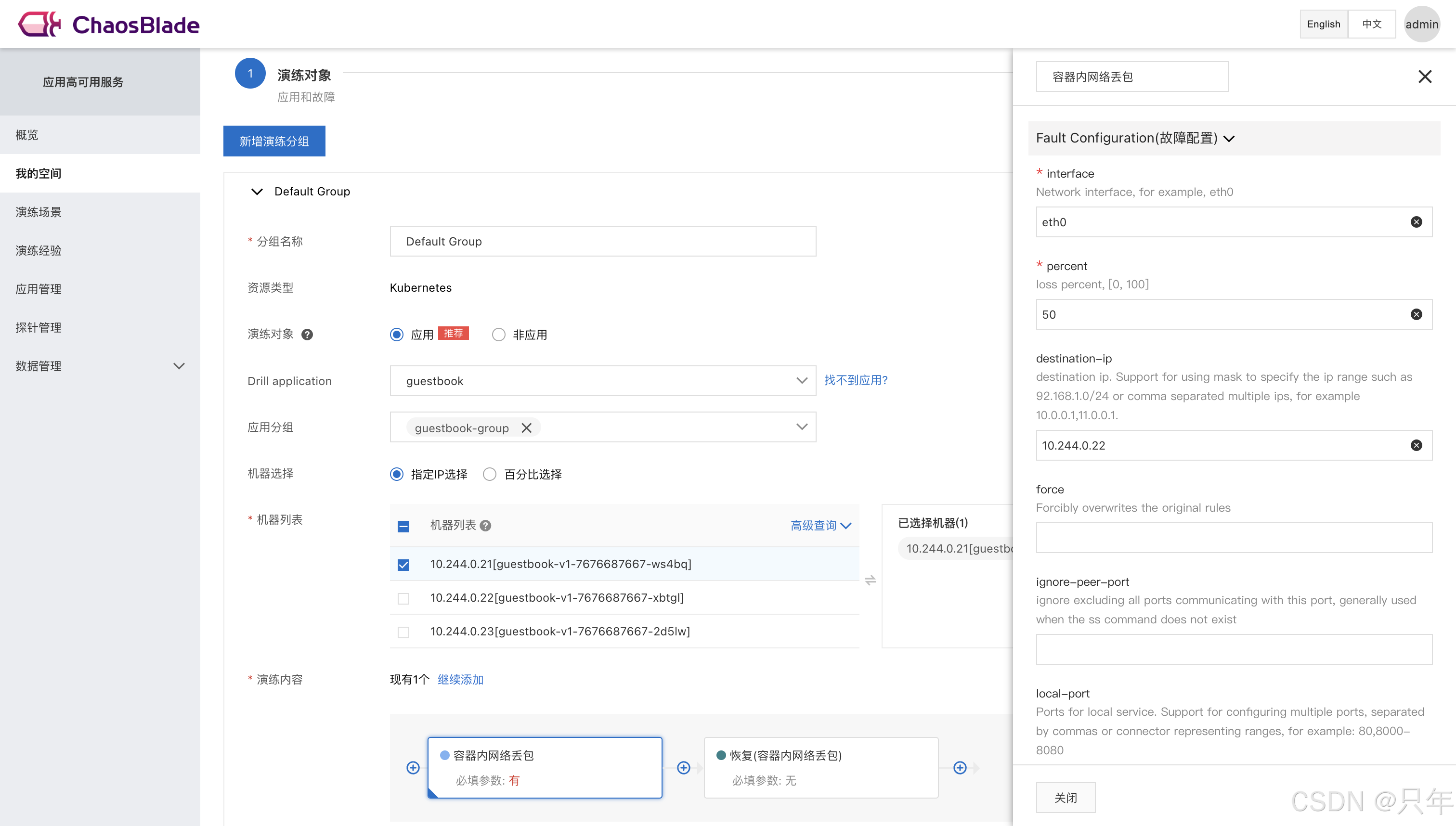Clear the destination-ip 10.244.0.22 field
The height and width of the screenshot is (826, 1456).
coord(1416,445)
